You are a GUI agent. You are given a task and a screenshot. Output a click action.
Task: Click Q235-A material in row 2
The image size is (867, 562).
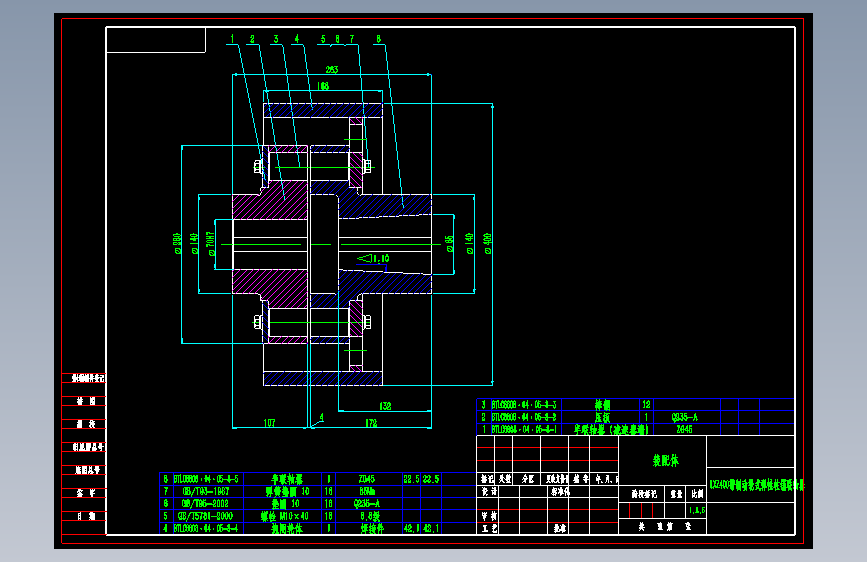click(x=685, y=417)
